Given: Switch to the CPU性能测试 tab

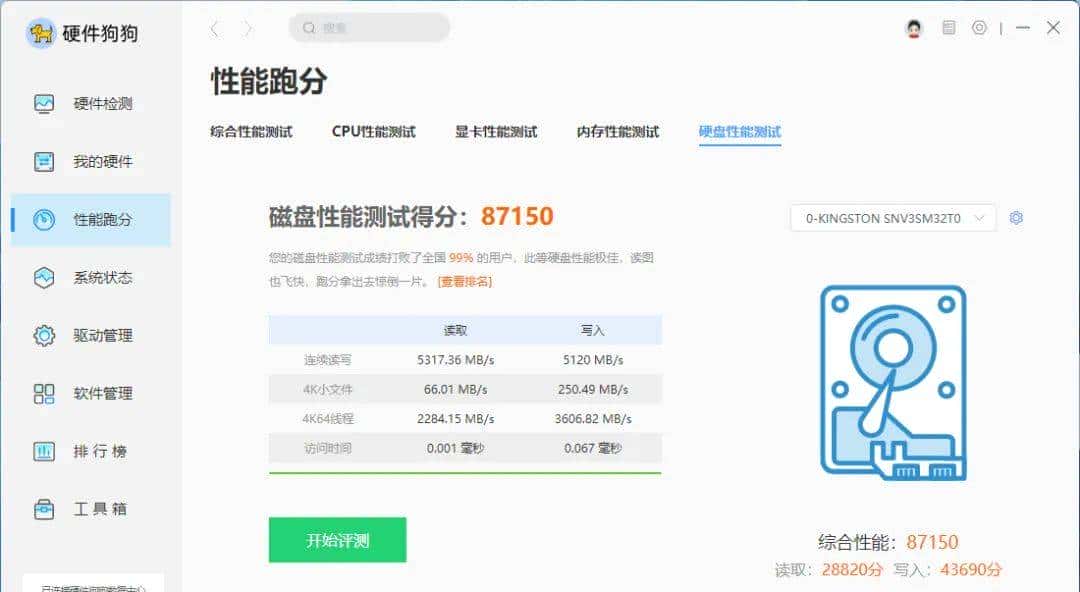Looking at the screenshot, I should pyautogui.click(x=372, y=131).
